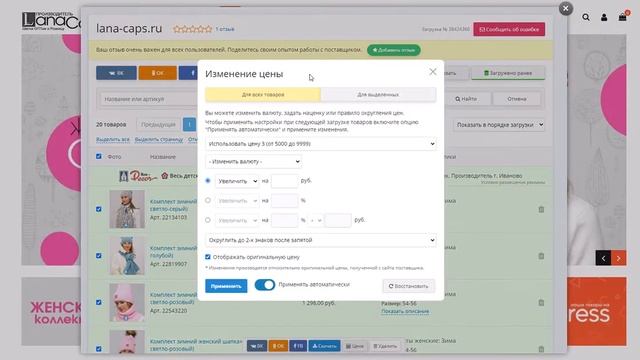Select the percent plus rubles radio option
The height and width of the screenshot is (360, 640).
208,220
